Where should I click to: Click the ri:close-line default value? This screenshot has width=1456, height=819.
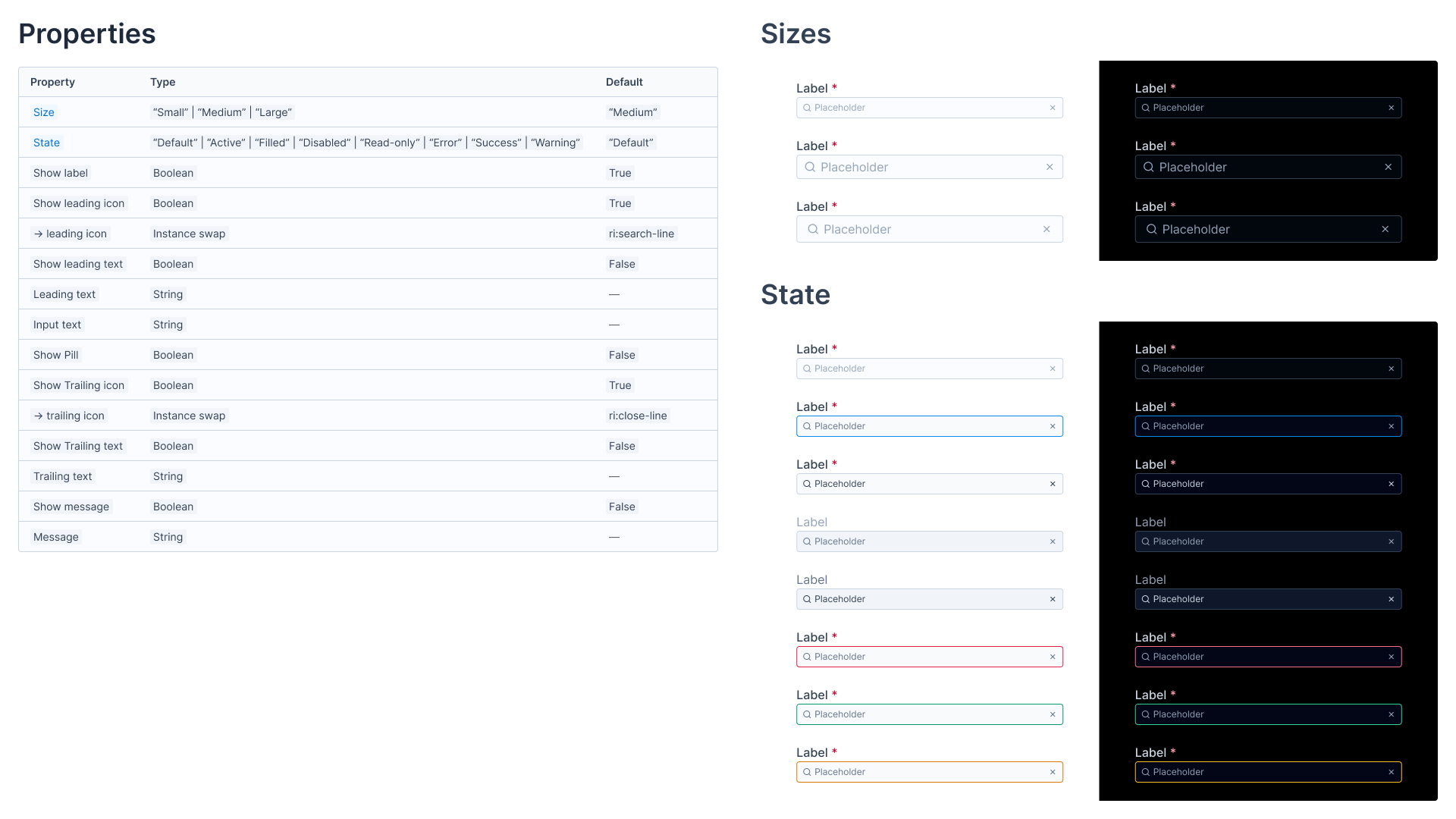point(638,416)
